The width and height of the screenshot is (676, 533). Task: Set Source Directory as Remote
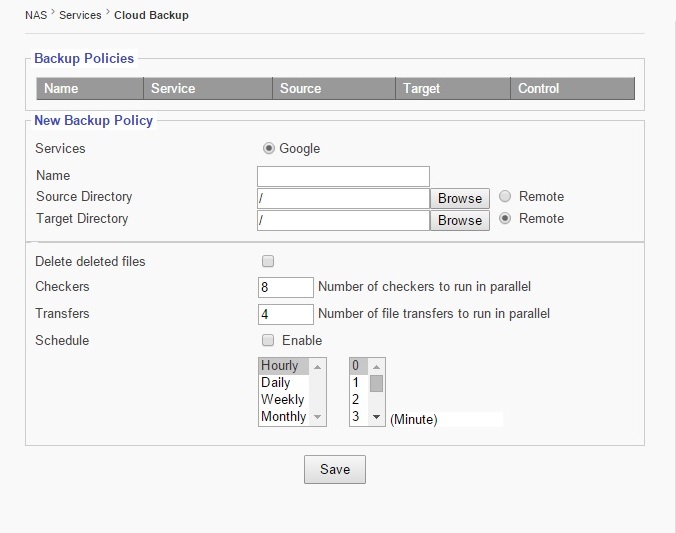pos(506,196)
